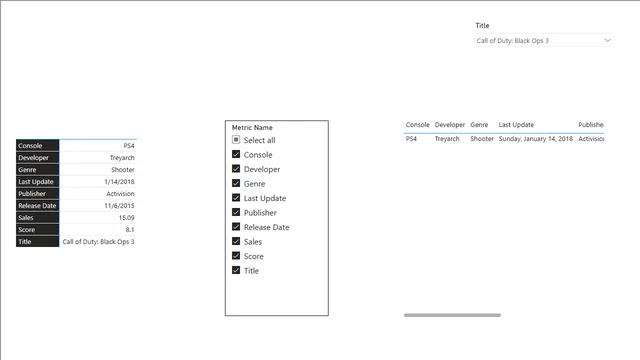Click the Title slicer label
Viewport: 640px width, 360px height.
482,25
